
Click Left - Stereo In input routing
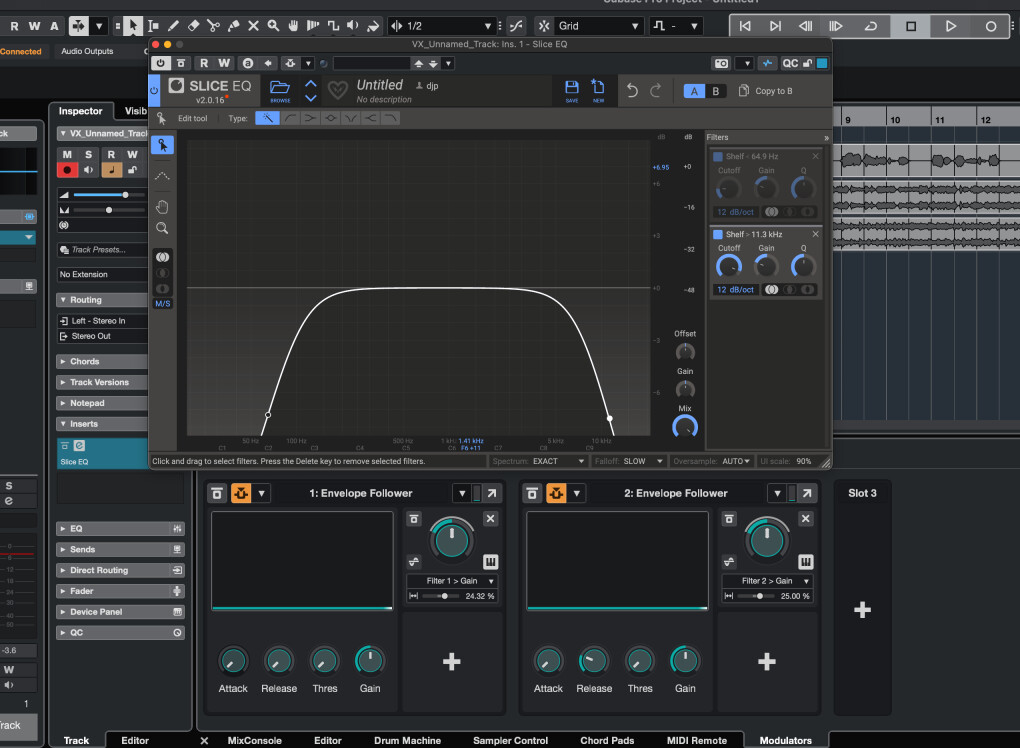103,321
